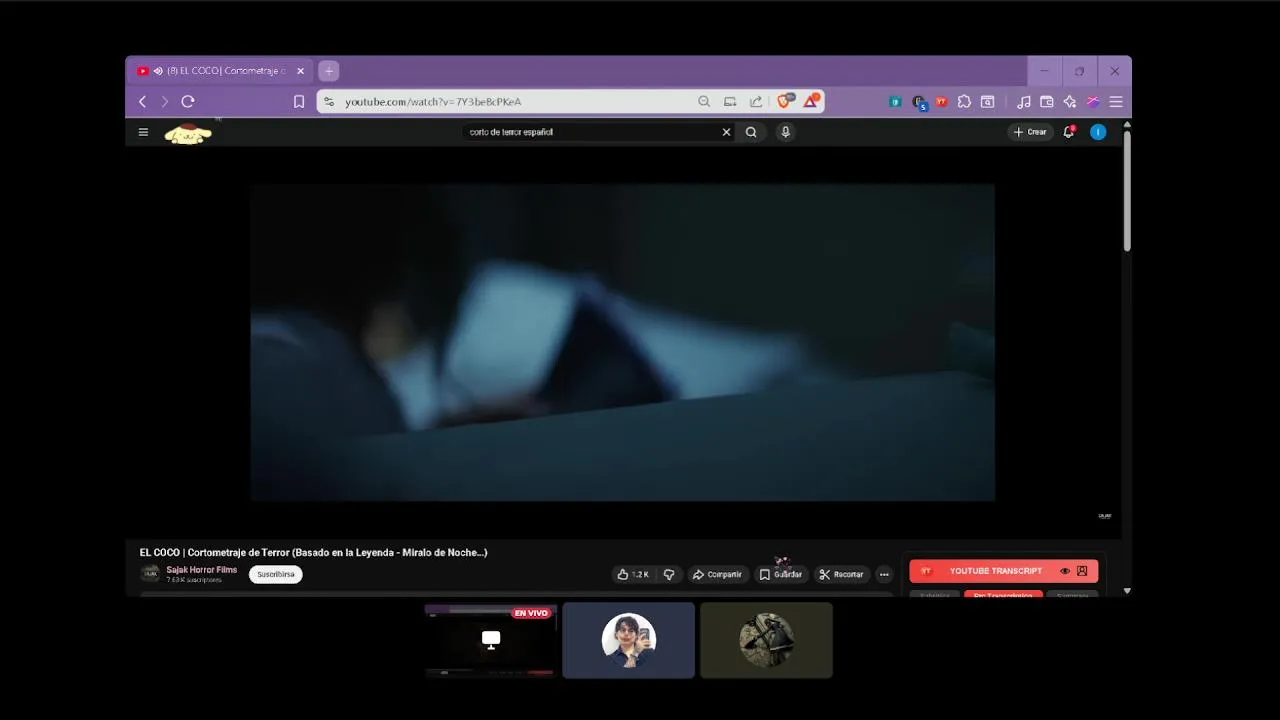Open the red YT extension icon
The height and width of the screenshot is (720, 1280).
tap(941, 101)
